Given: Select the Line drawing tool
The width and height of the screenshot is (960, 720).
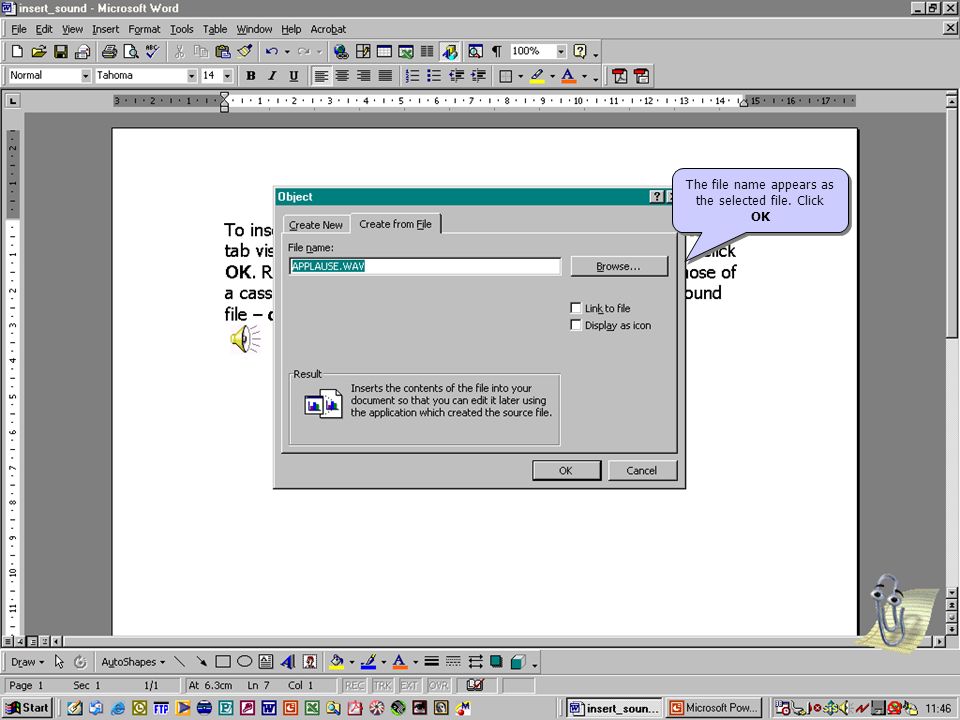Looking at the screenshot, I should [x=179, y=662].
